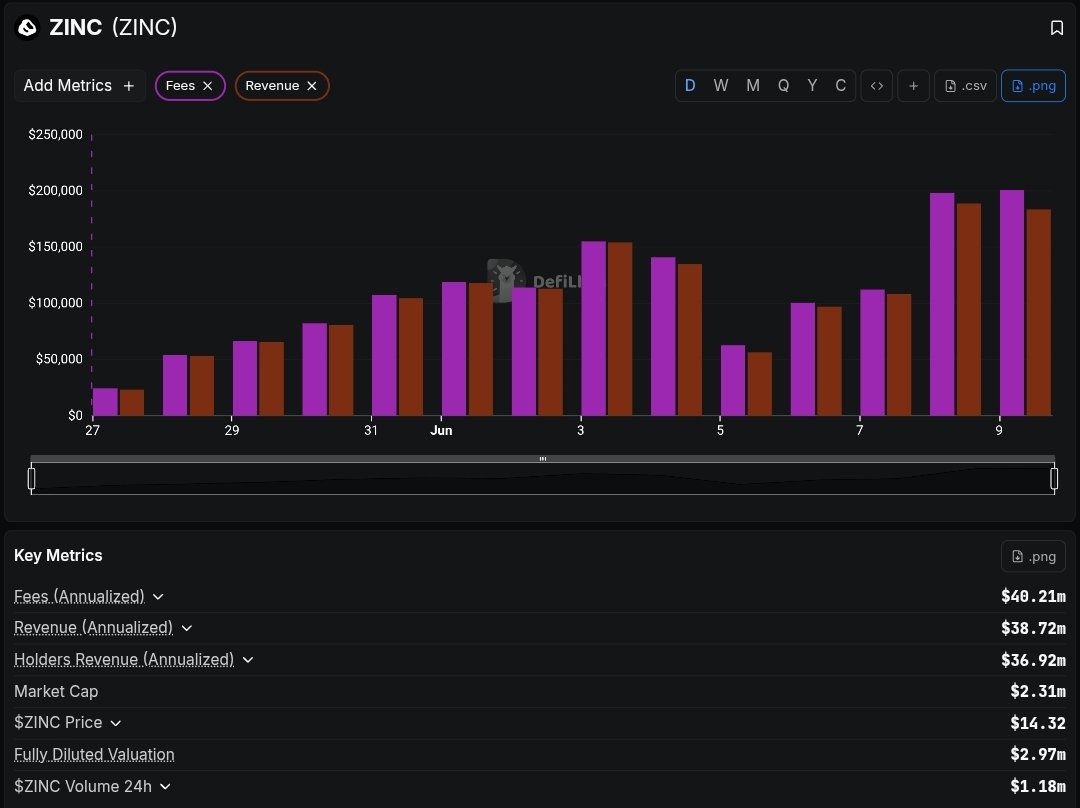Click the plus icon beside embed
Screen dimensions: 1080x808
tap(913, 85)
